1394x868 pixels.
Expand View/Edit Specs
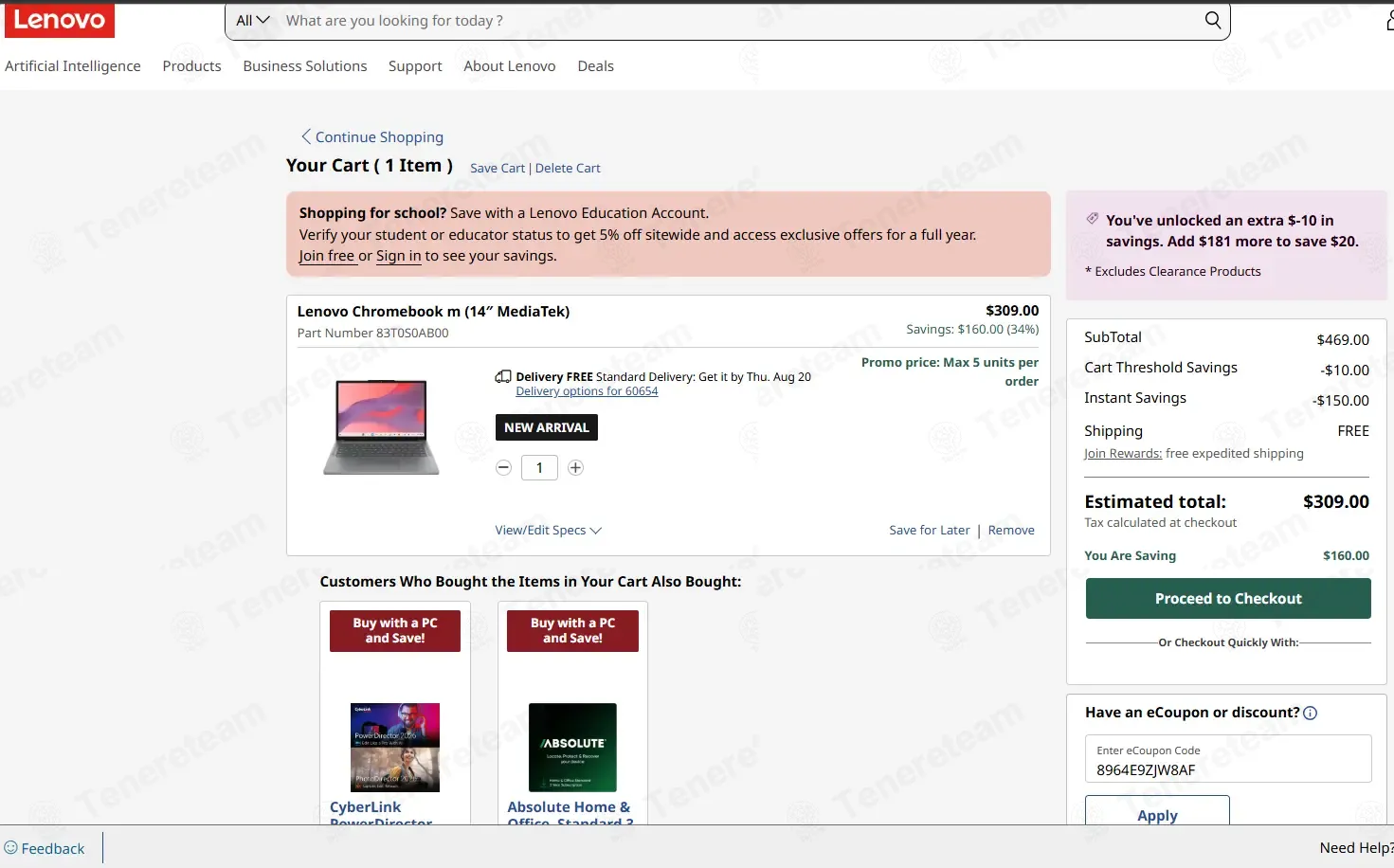click(548, 530)
